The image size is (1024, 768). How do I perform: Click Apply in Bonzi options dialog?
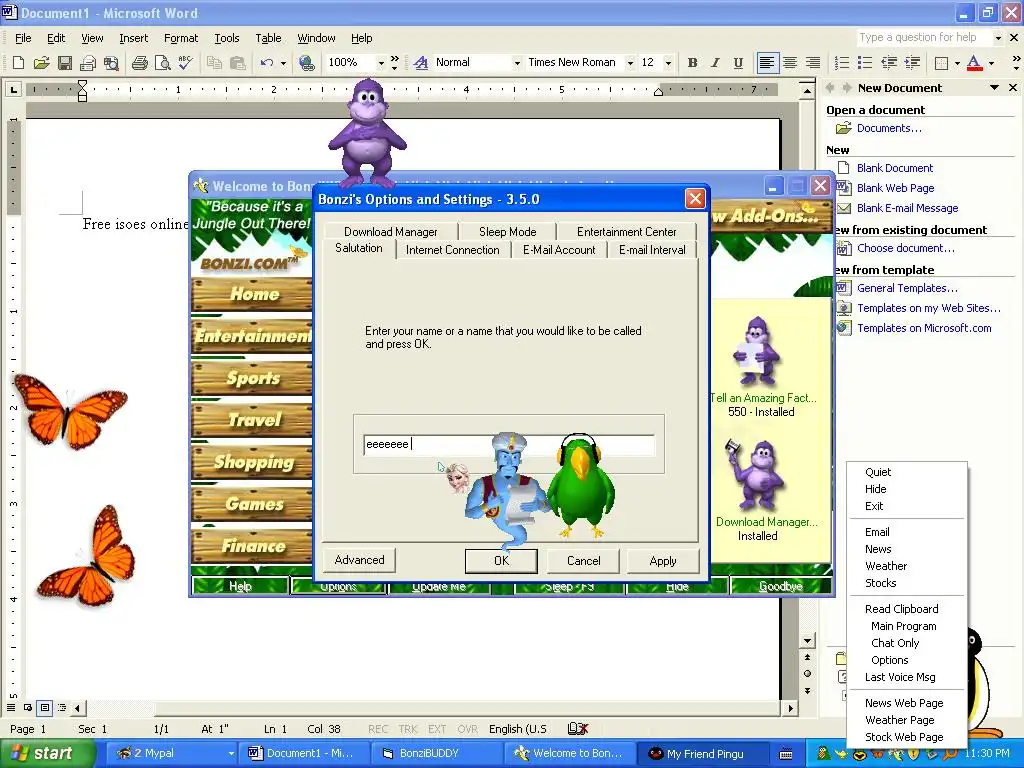(x=663, y=560)
